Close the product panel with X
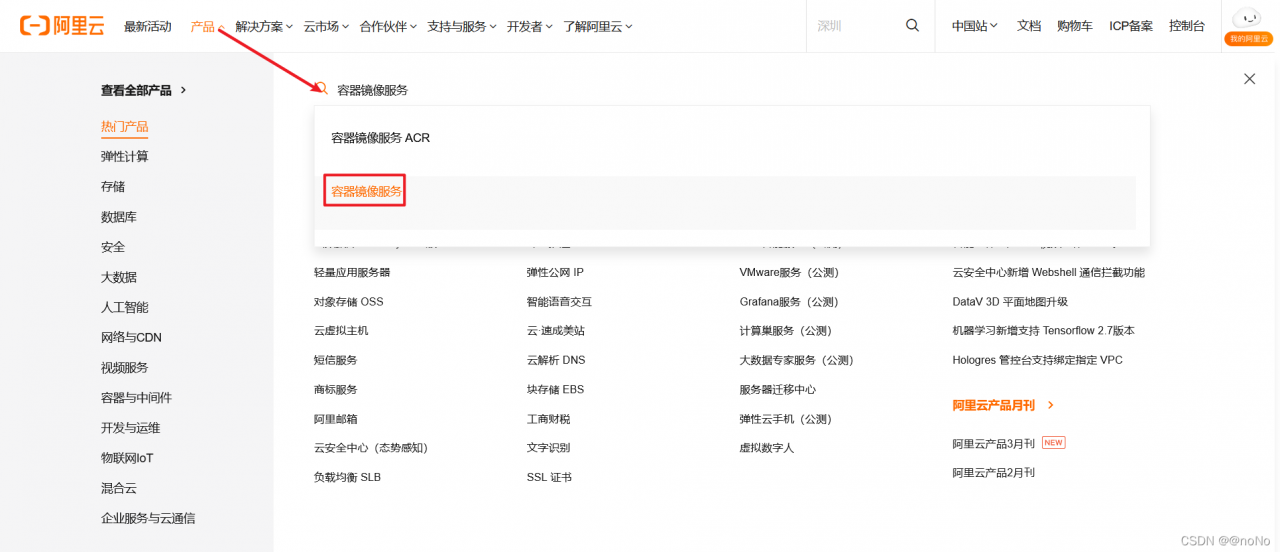The height and width of the screenshot is (552, 1280). [x=1249, y=79]
